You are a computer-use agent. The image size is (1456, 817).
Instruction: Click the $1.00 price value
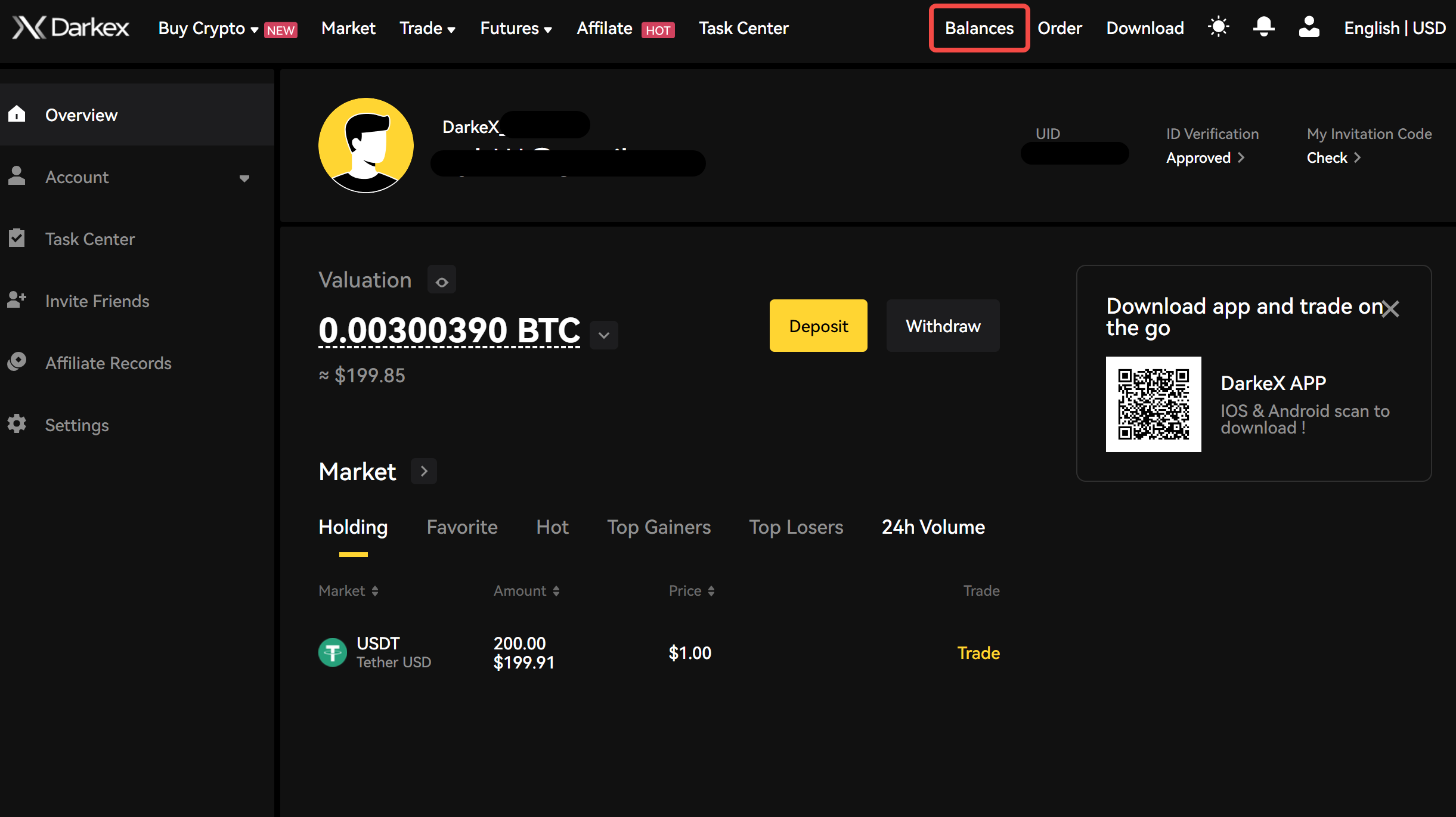click(690, 653)
